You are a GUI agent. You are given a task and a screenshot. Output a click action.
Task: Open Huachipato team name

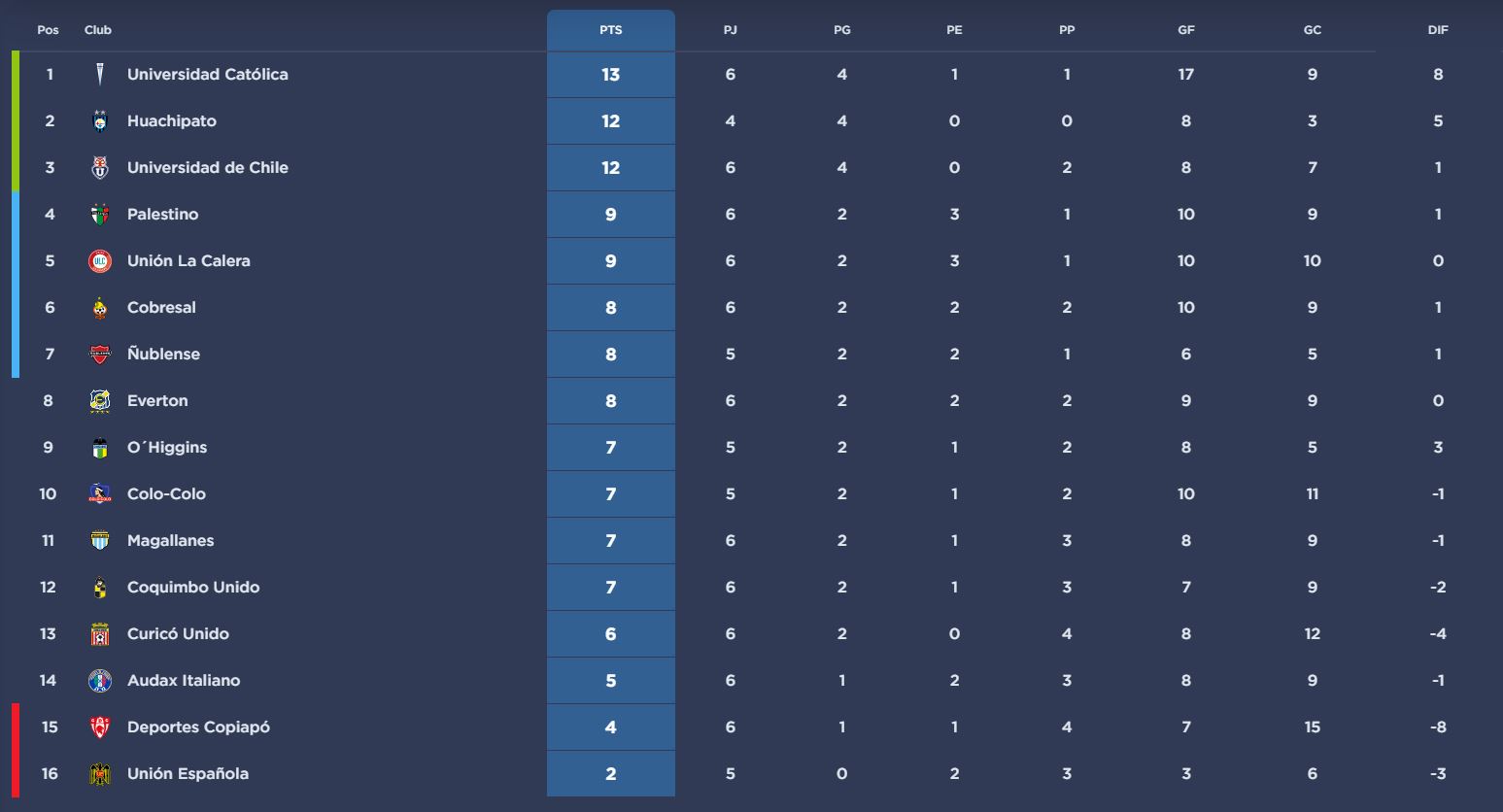pyautogui.click(x=172, y=121)
